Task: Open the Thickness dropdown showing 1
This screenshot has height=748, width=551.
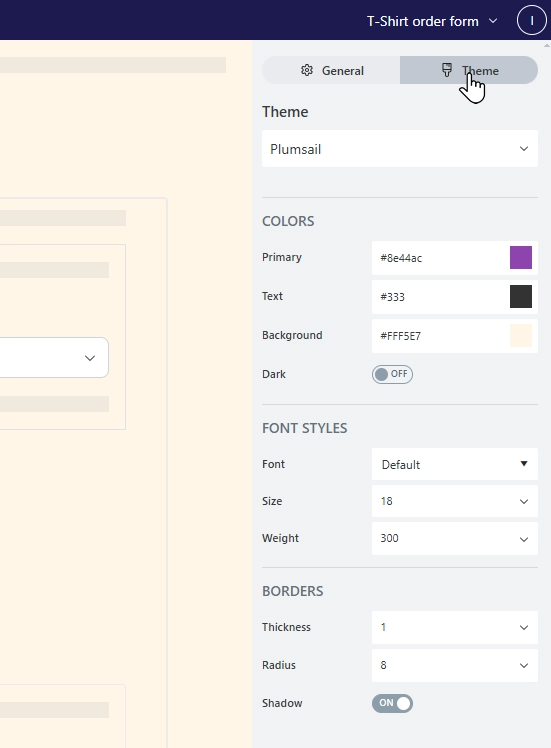Action: [x=455, y=627]
